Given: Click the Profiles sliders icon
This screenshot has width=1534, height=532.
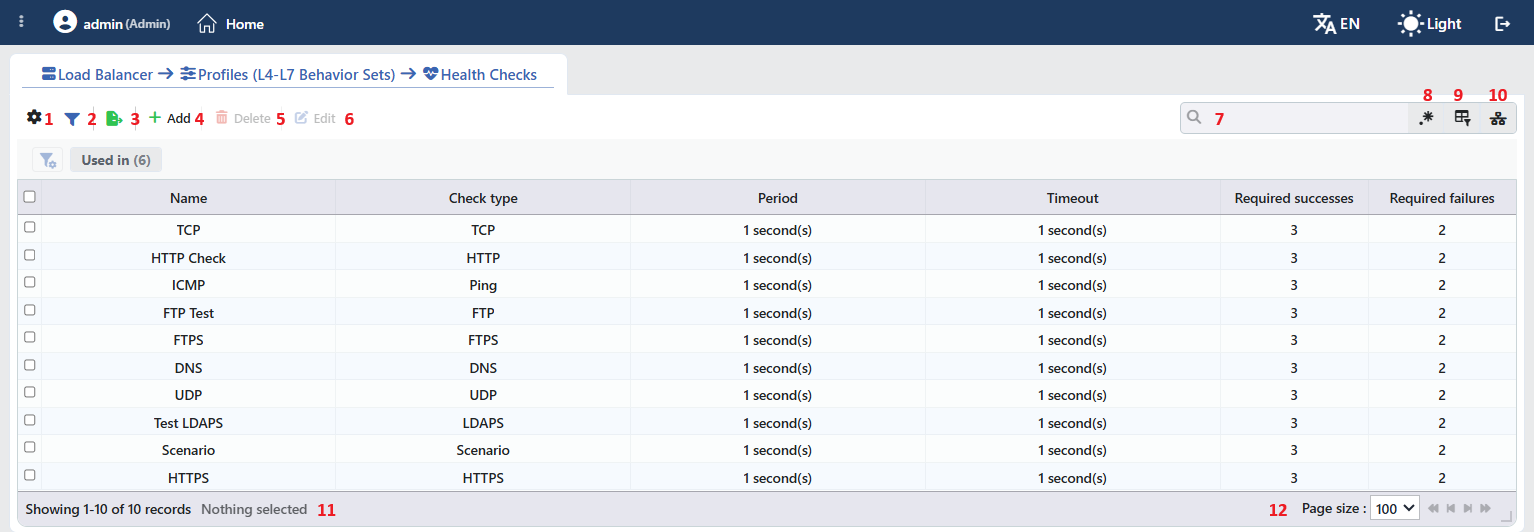Looking at the screenshot, I should 188,74.
